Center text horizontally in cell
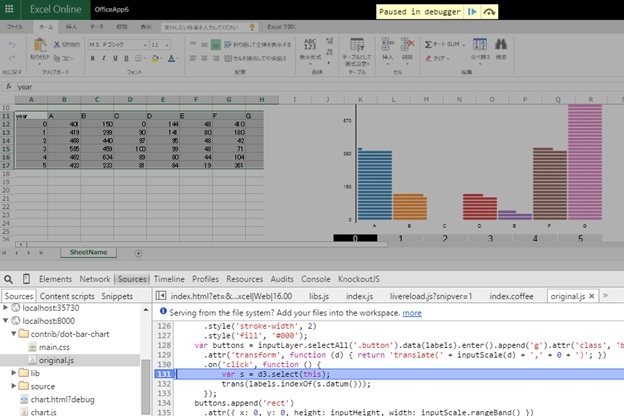The height and width of the screenshot is (416, 624). [x=204, y=58]
